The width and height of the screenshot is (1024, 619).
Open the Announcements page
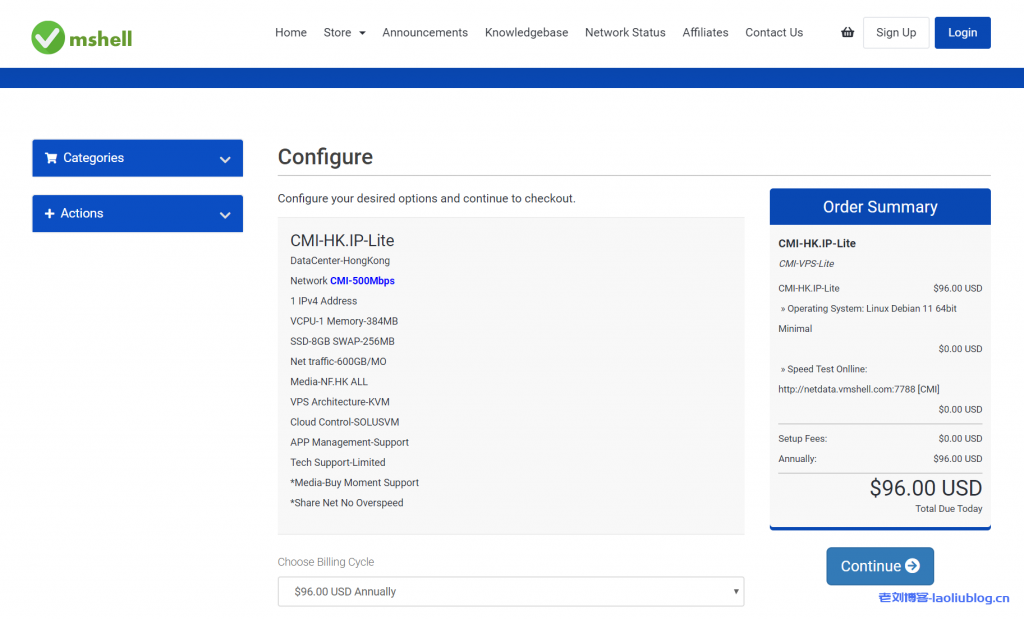click(x=424, y=33)
